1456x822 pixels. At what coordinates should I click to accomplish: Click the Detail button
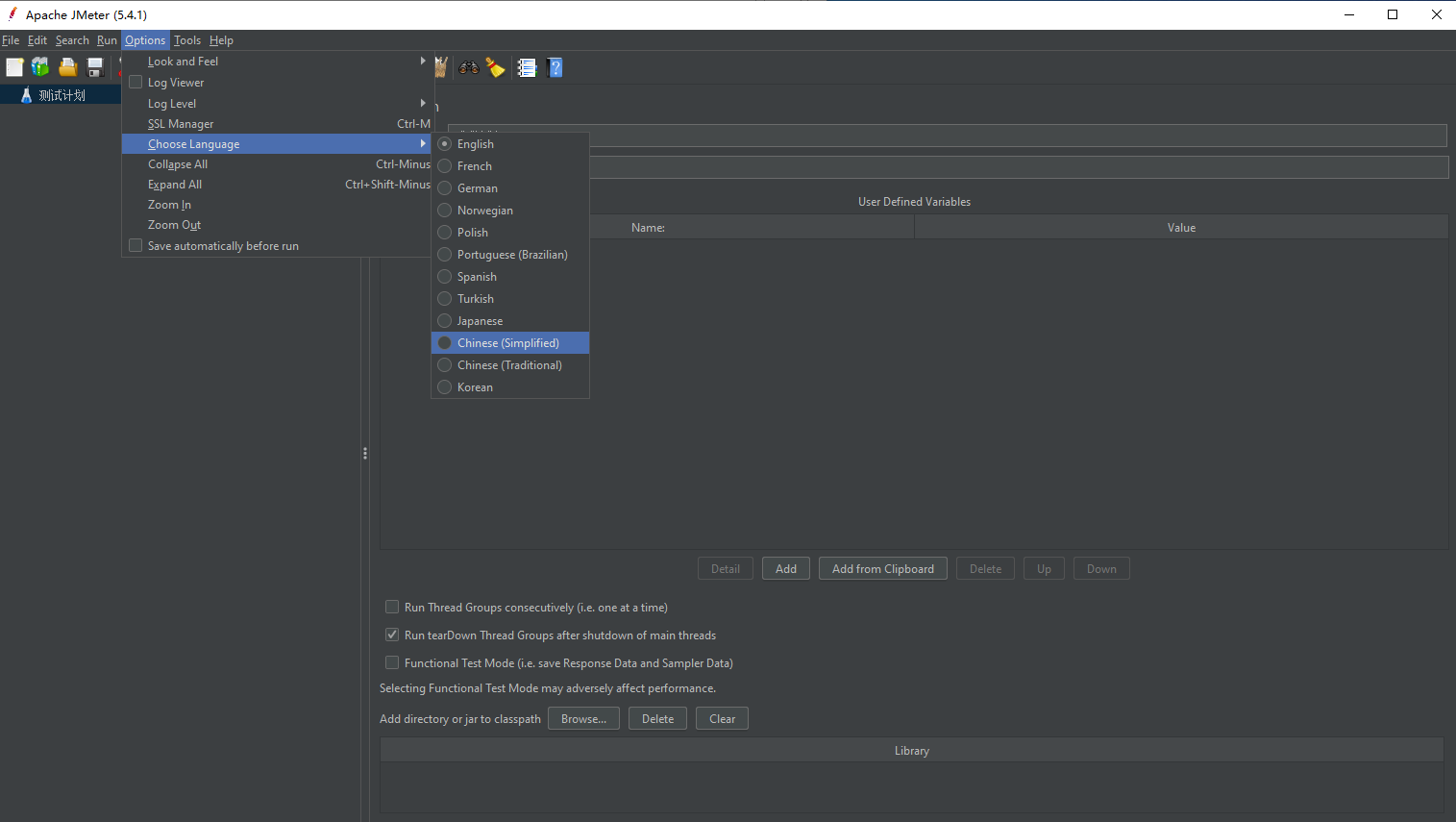click(x=726, y=569)
